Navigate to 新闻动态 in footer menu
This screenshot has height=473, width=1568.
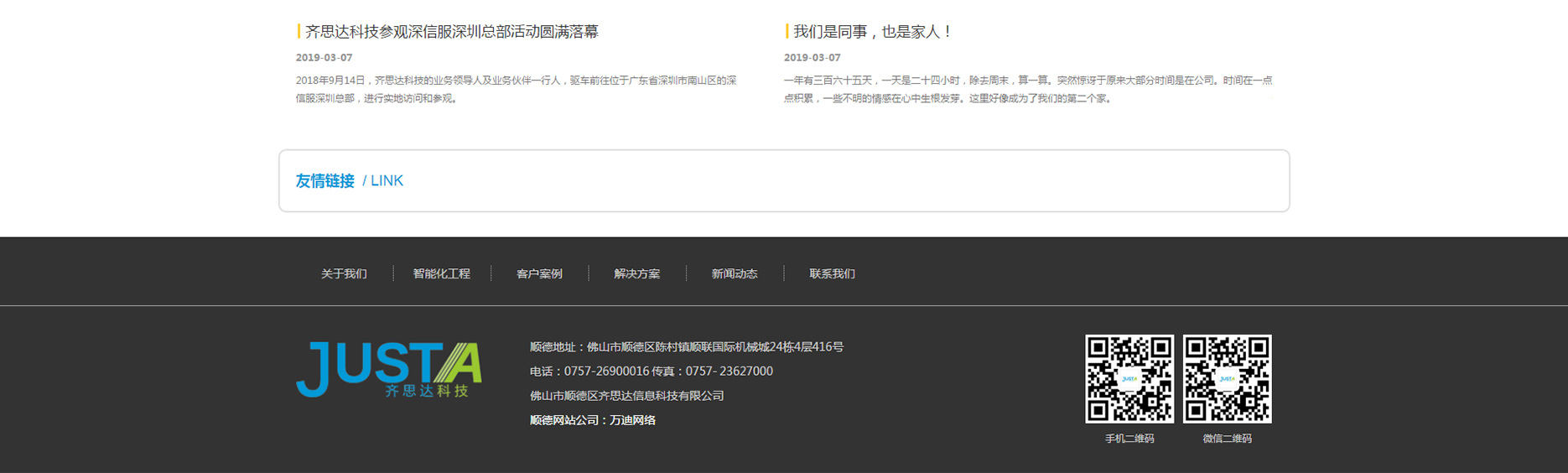tap(735, 273)
